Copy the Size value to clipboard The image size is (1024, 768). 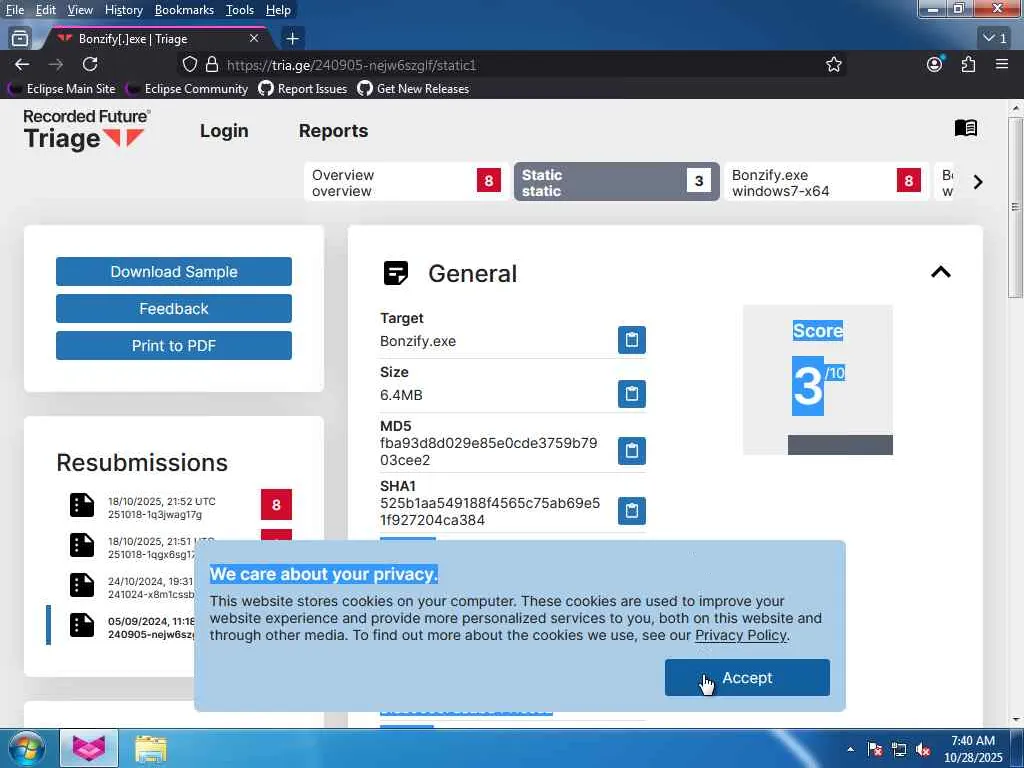coord(632,394)
